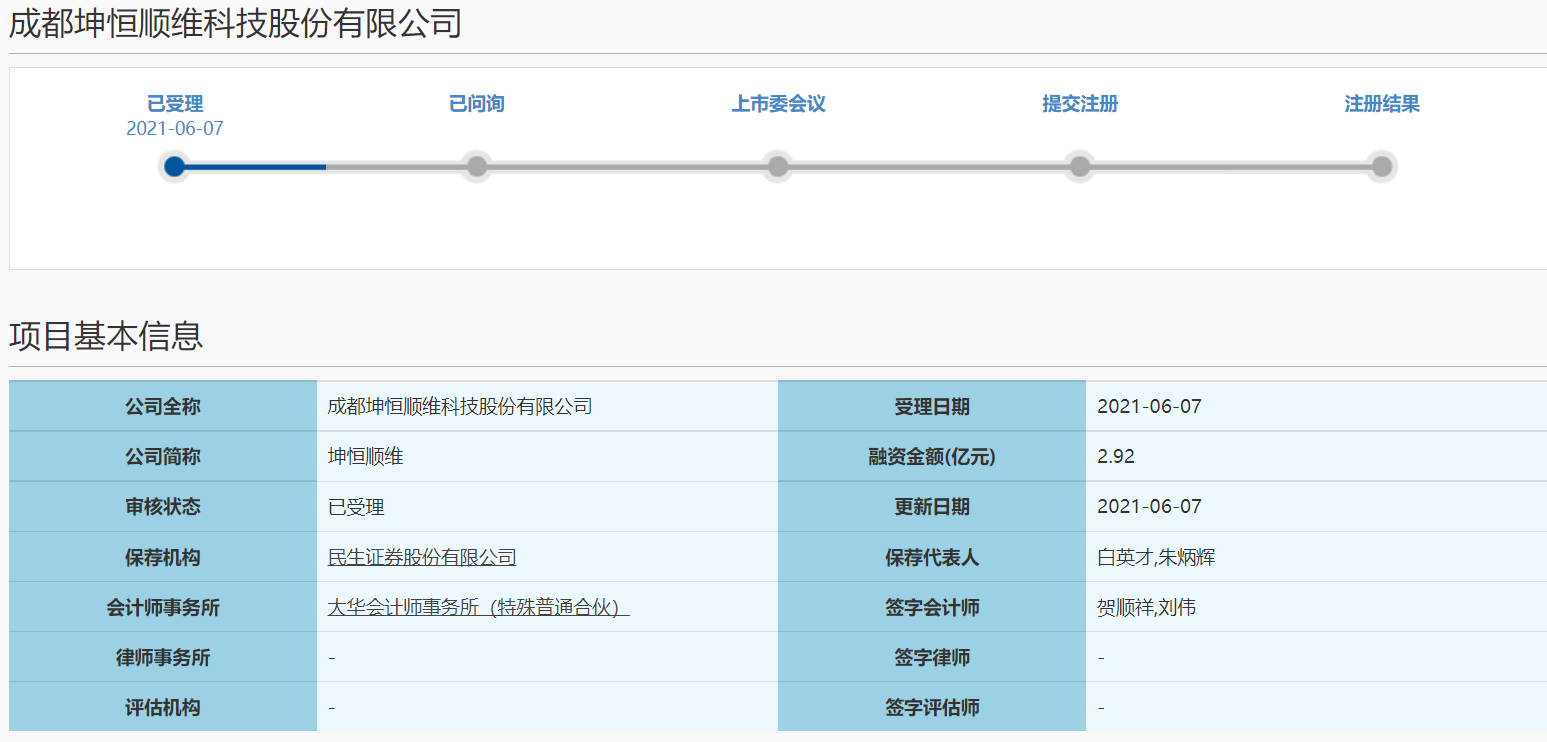Click the 上市委会议 progress node dot

[x=778, y=166]
